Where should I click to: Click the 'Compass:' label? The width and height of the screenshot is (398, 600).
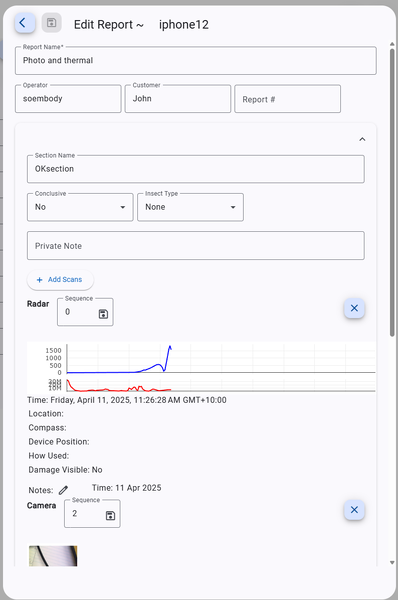coord(47,428)
